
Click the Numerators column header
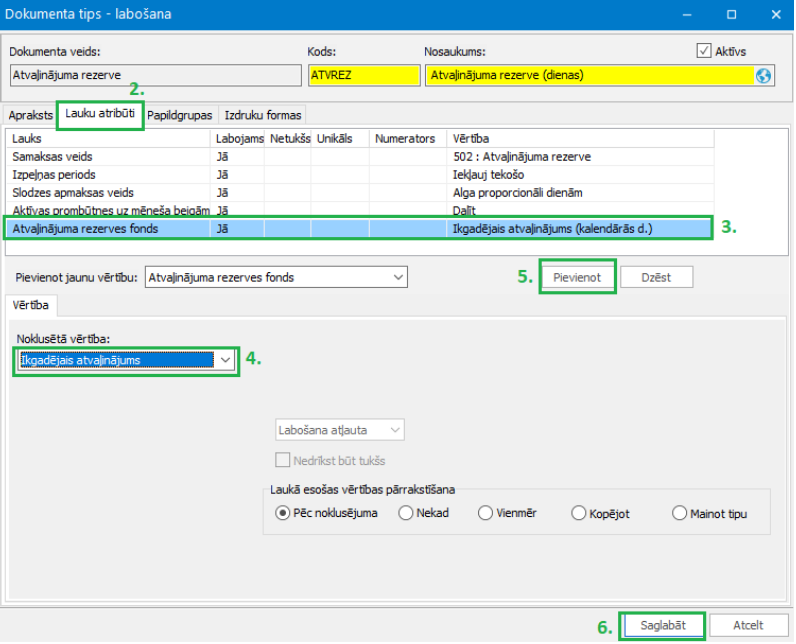[408, 139]
